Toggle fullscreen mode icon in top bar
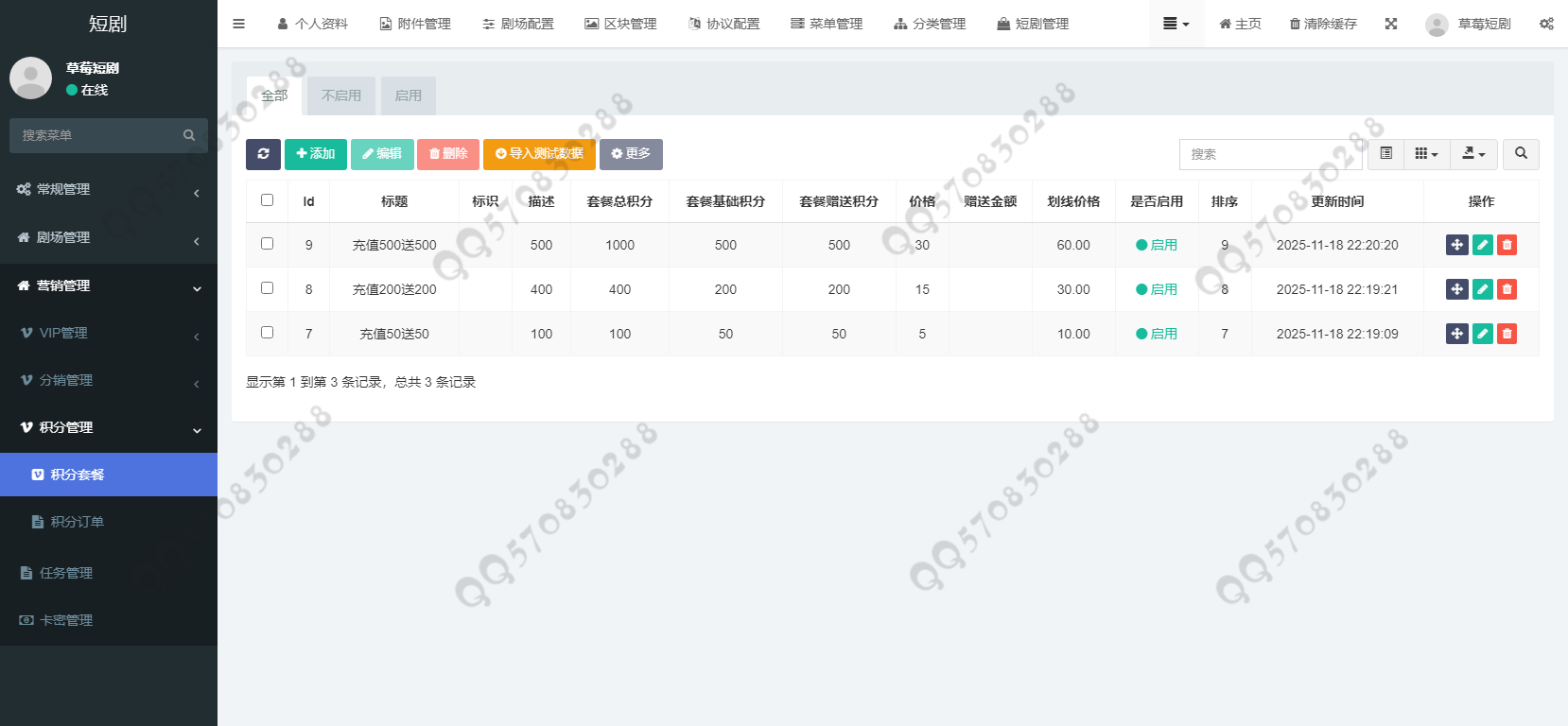 coord(1391,24)
